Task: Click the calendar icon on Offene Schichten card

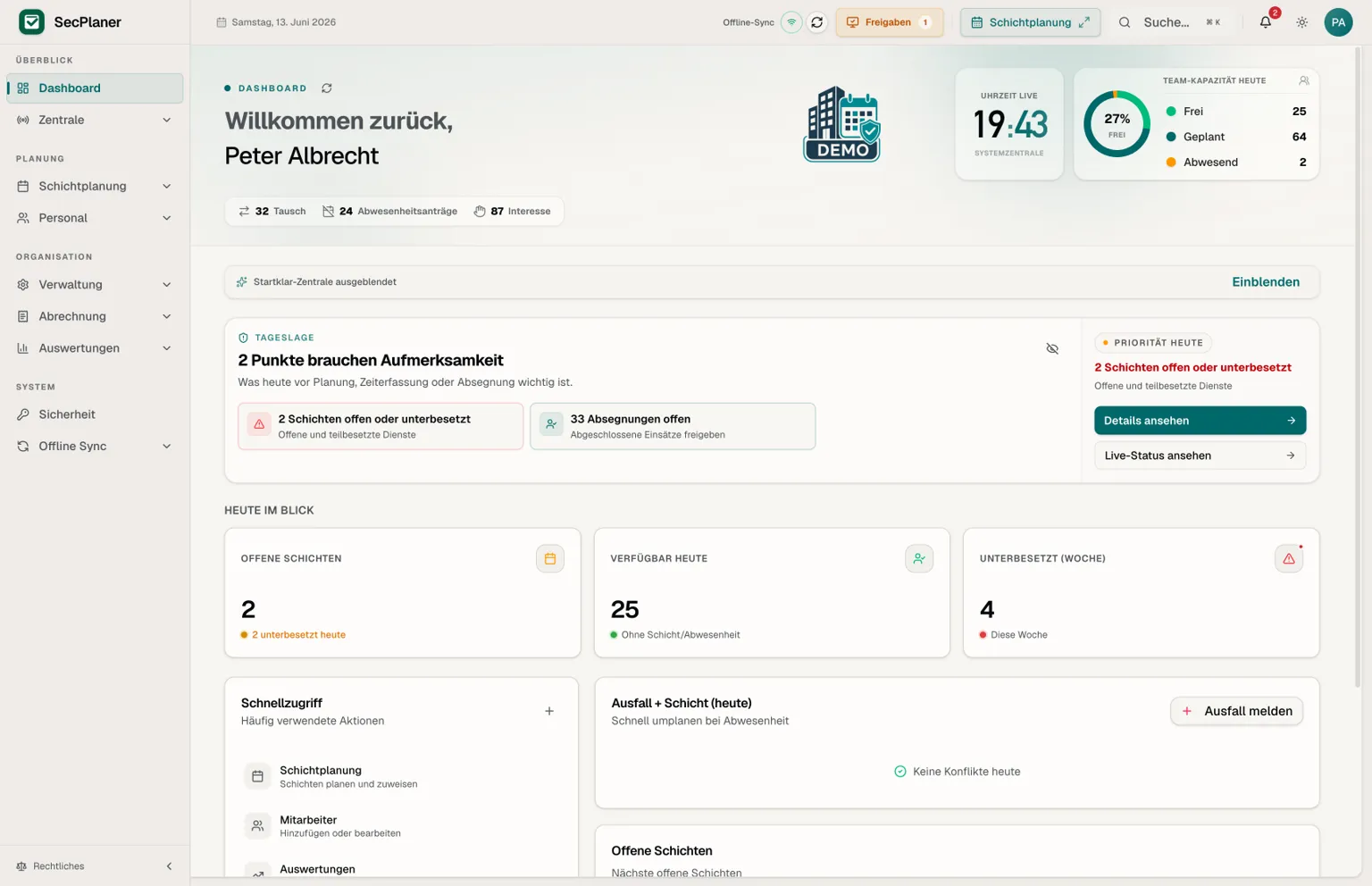Action: (x=550, y=558)
